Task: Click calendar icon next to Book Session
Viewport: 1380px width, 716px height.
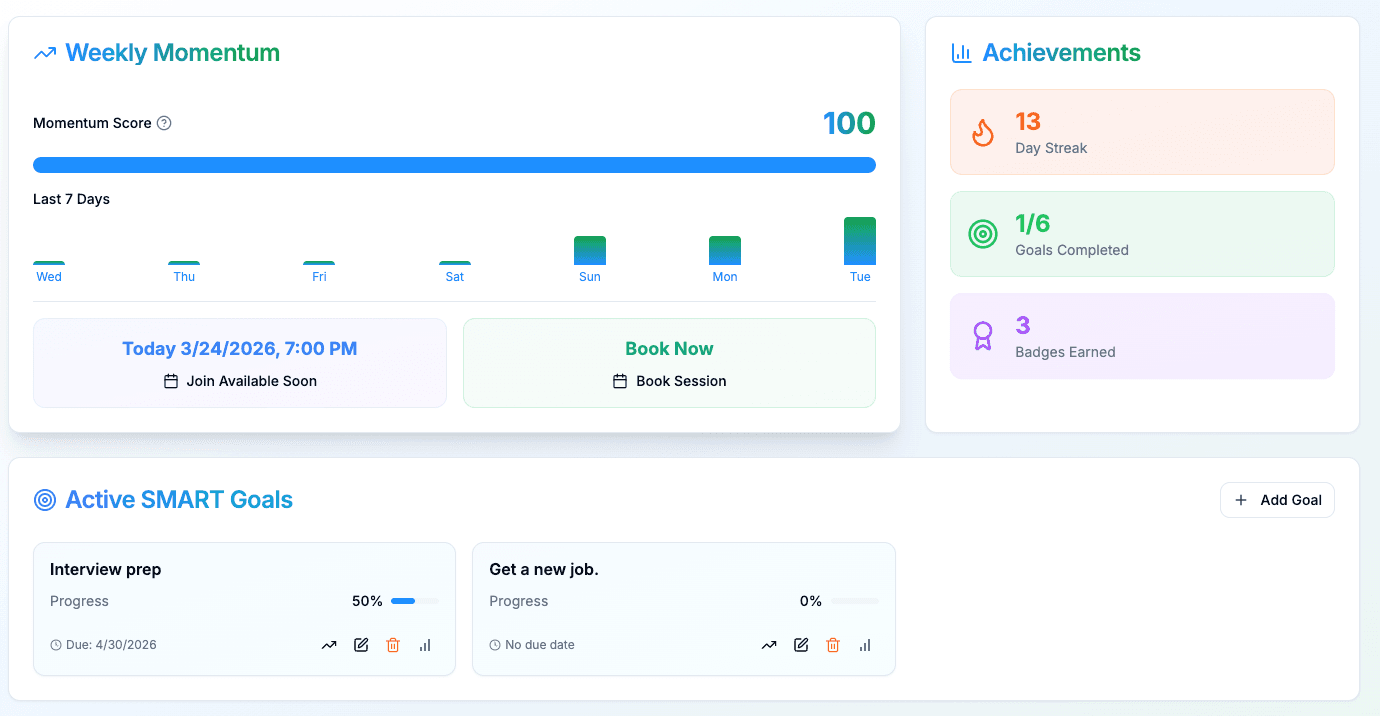Action: [620, 381]
